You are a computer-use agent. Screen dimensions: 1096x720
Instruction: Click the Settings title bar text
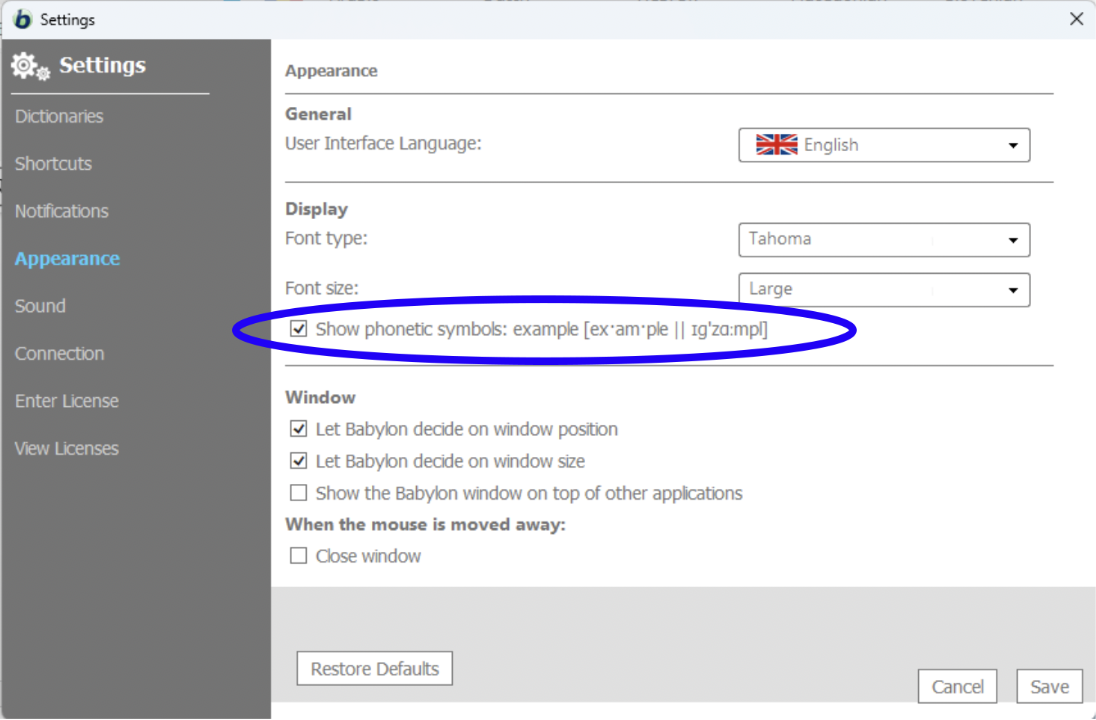coord(67,20)
